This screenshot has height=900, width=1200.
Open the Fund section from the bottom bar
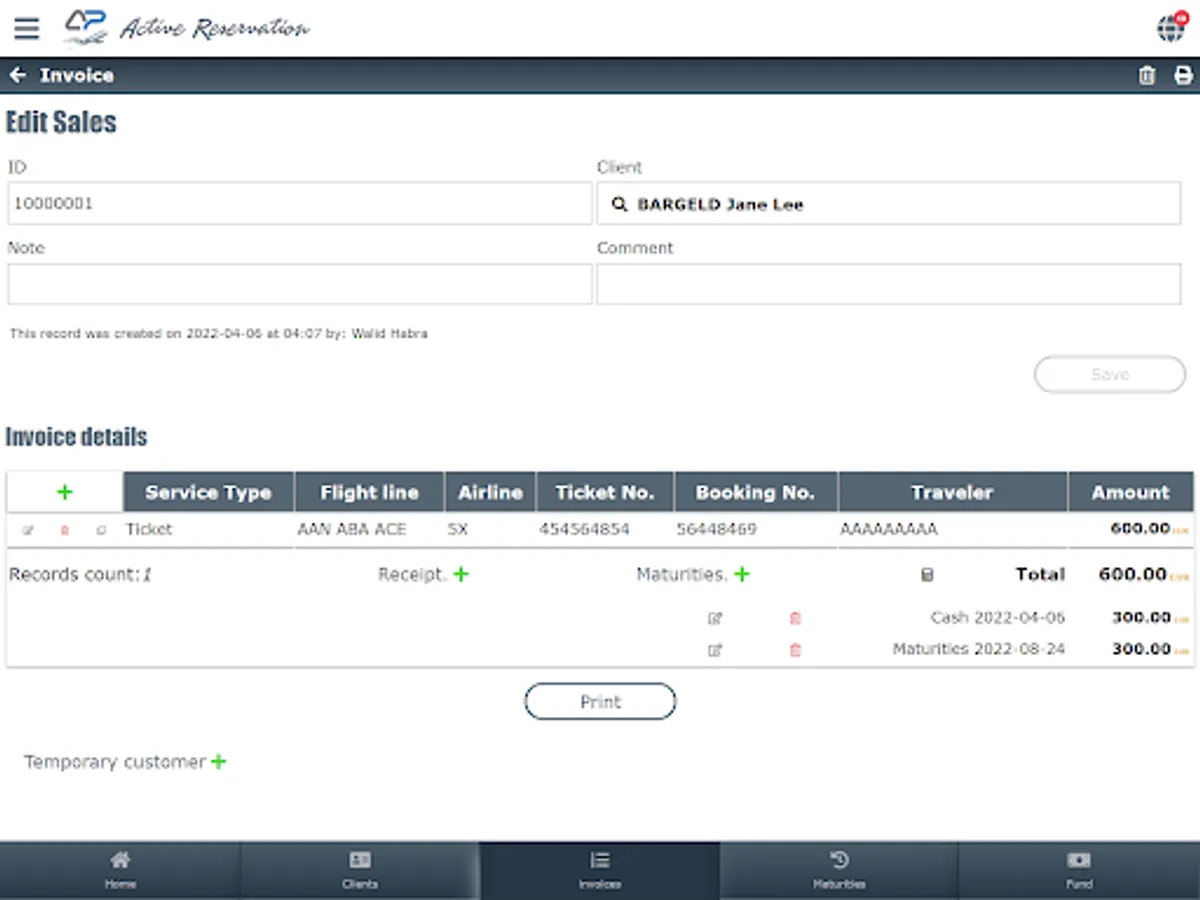[1079, 868]
